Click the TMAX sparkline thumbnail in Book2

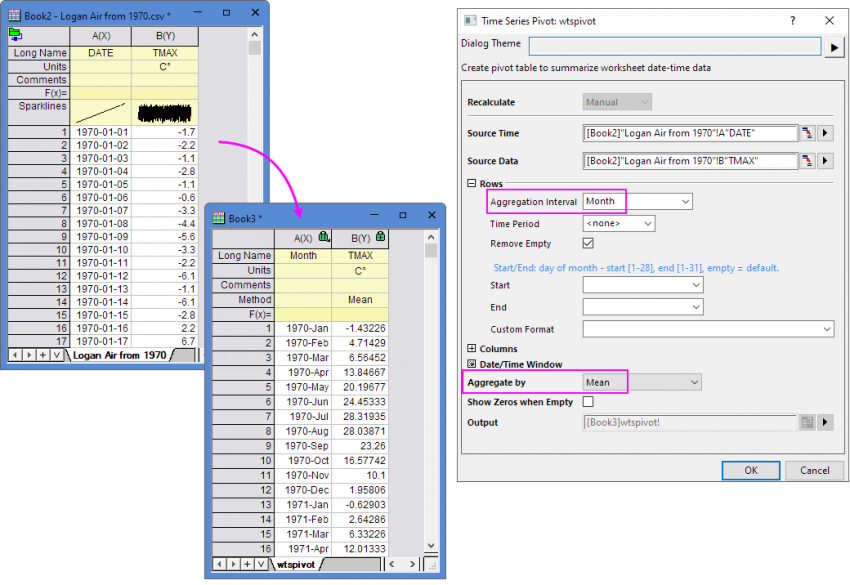click(x=164, y=111)
